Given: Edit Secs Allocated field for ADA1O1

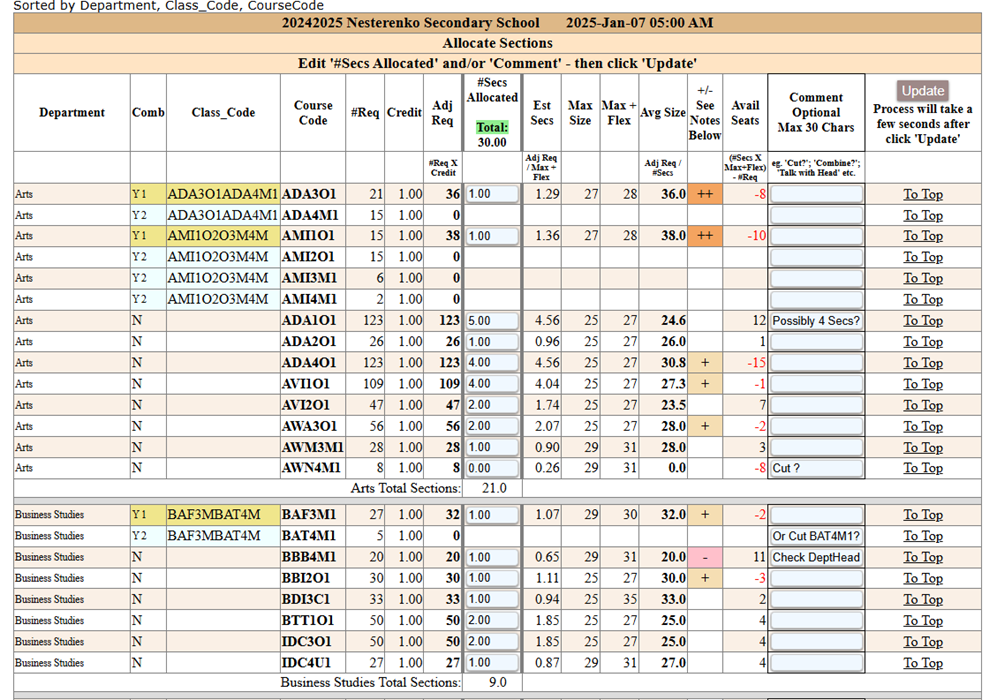Looking at the screenshot, I should 492,321.
